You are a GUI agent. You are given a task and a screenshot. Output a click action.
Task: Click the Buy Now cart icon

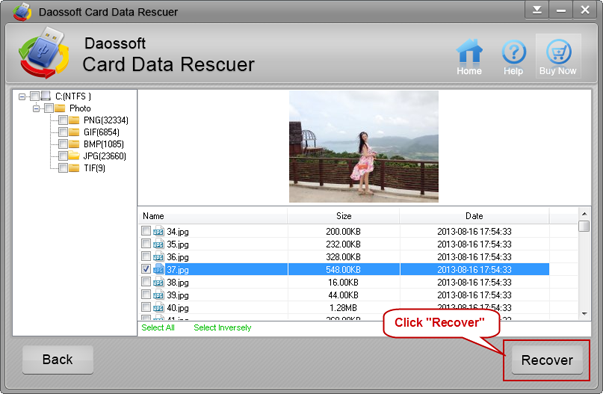point(558,52)
